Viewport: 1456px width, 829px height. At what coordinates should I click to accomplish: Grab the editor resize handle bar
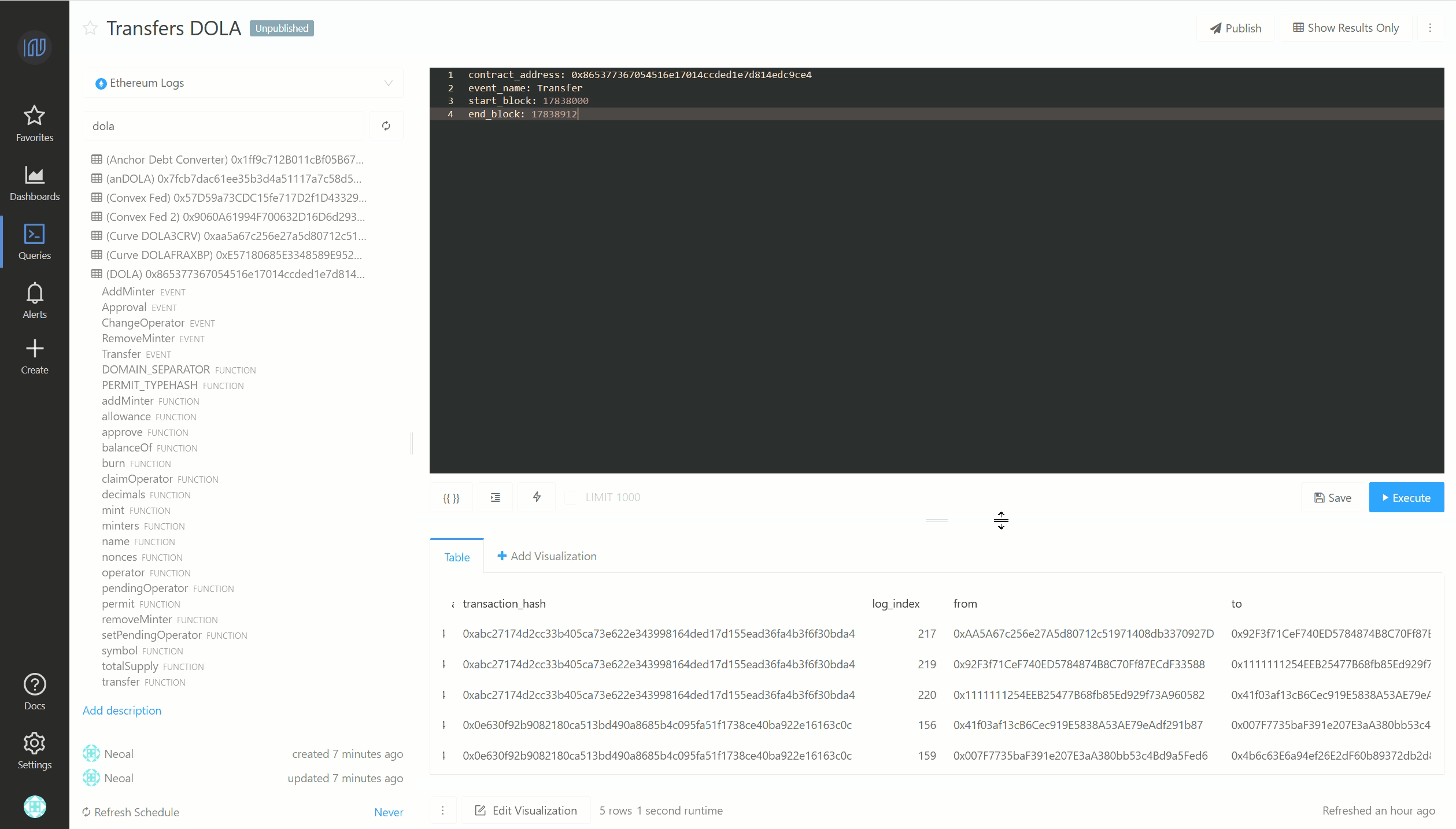936,521
